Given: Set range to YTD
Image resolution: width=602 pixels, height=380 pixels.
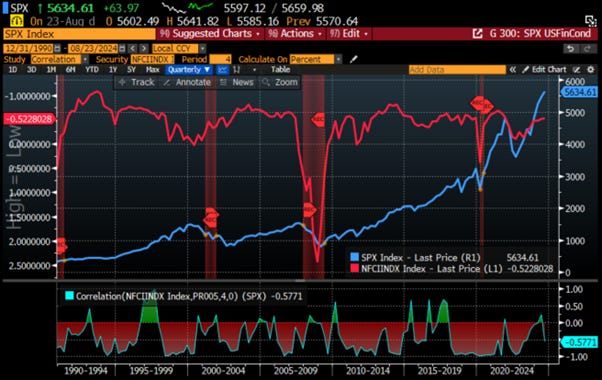Looking at the screenshot, I should (x=92, y=69).
